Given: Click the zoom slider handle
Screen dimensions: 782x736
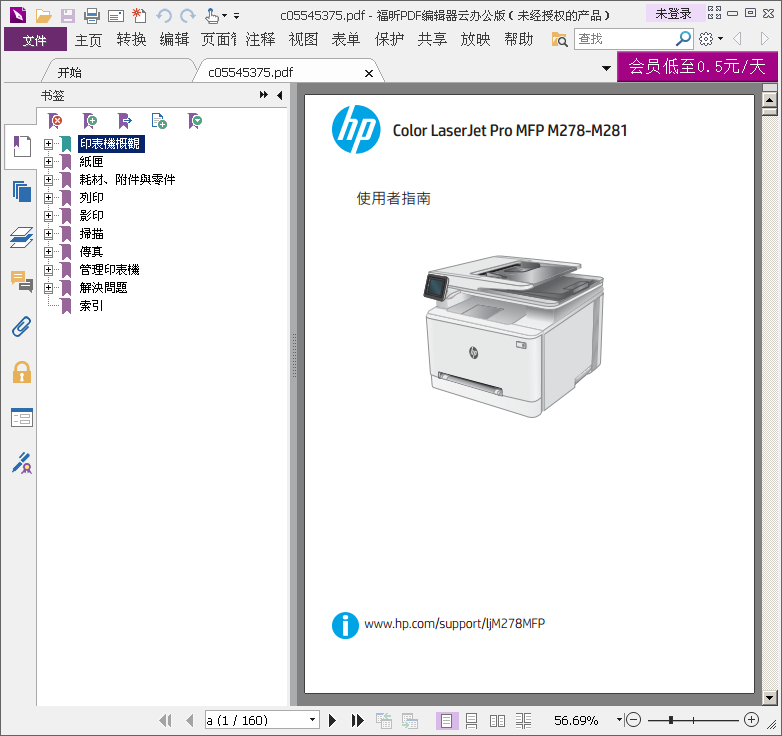Looking at the screenshot, I should [x=671, y=720].
